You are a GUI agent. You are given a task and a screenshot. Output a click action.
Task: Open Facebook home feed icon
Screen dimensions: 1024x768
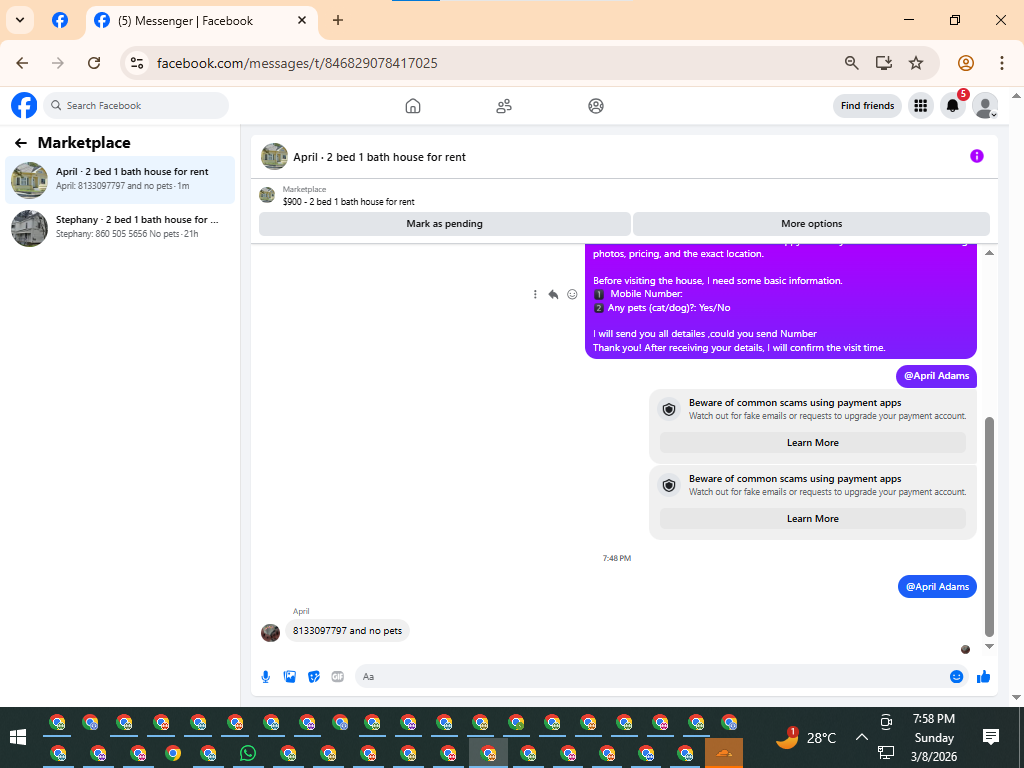point(413,106)
